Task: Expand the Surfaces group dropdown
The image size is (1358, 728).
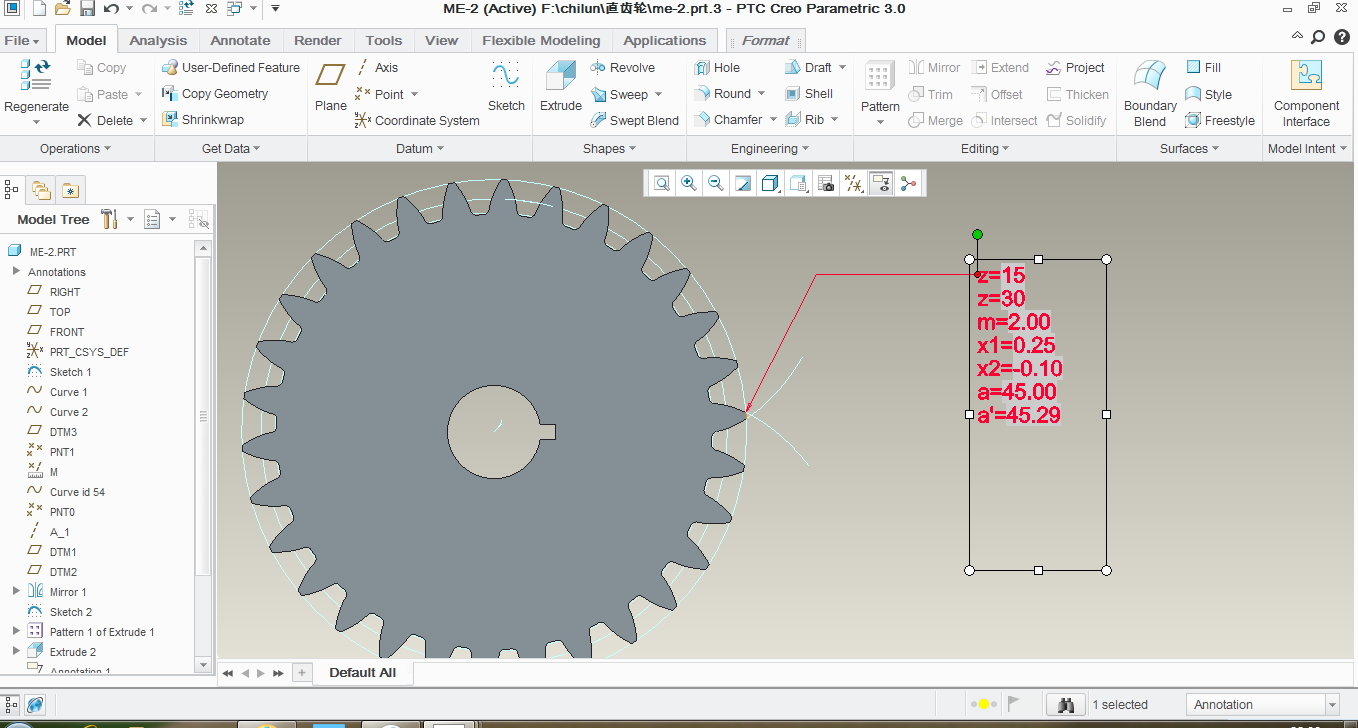Action: click(x=1189, y=149)
